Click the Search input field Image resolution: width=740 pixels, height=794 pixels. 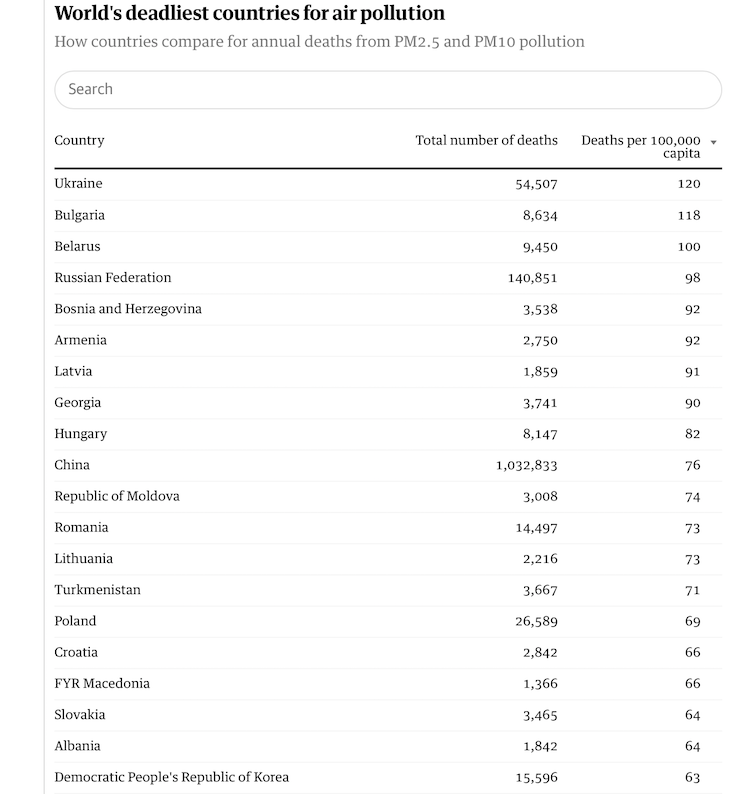pos(388,90)
